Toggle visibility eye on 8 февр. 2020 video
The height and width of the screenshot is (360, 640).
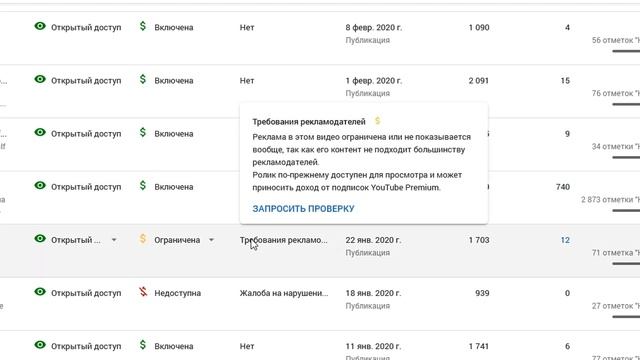coord(40,26)
